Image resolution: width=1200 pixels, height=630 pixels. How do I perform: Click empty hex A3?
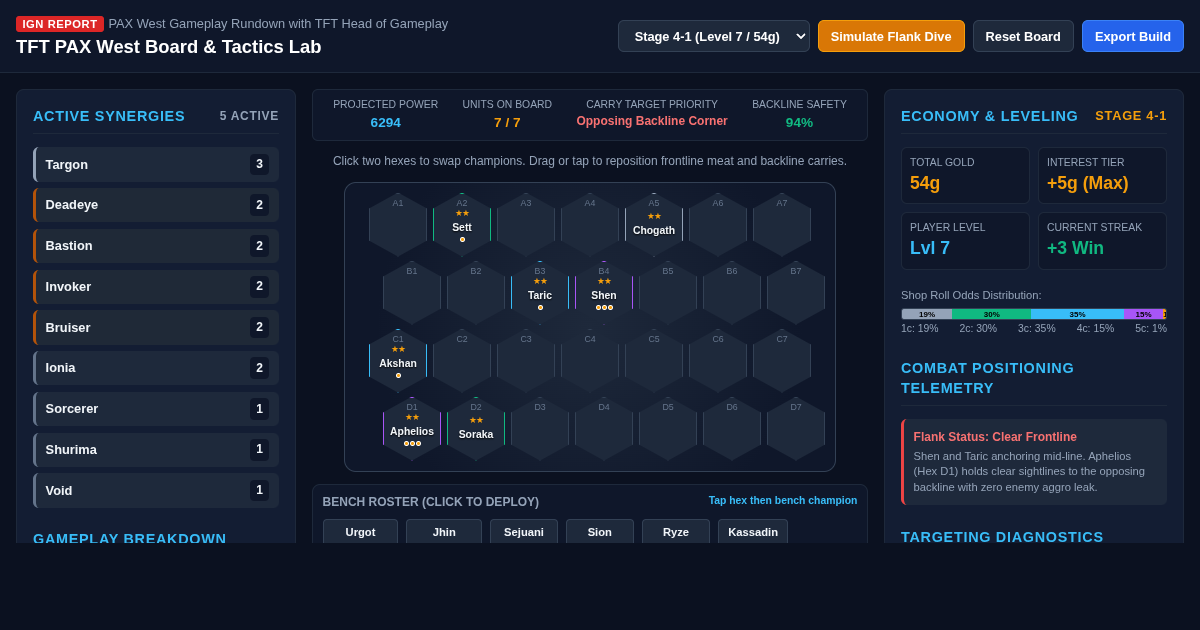pos(526,225)
